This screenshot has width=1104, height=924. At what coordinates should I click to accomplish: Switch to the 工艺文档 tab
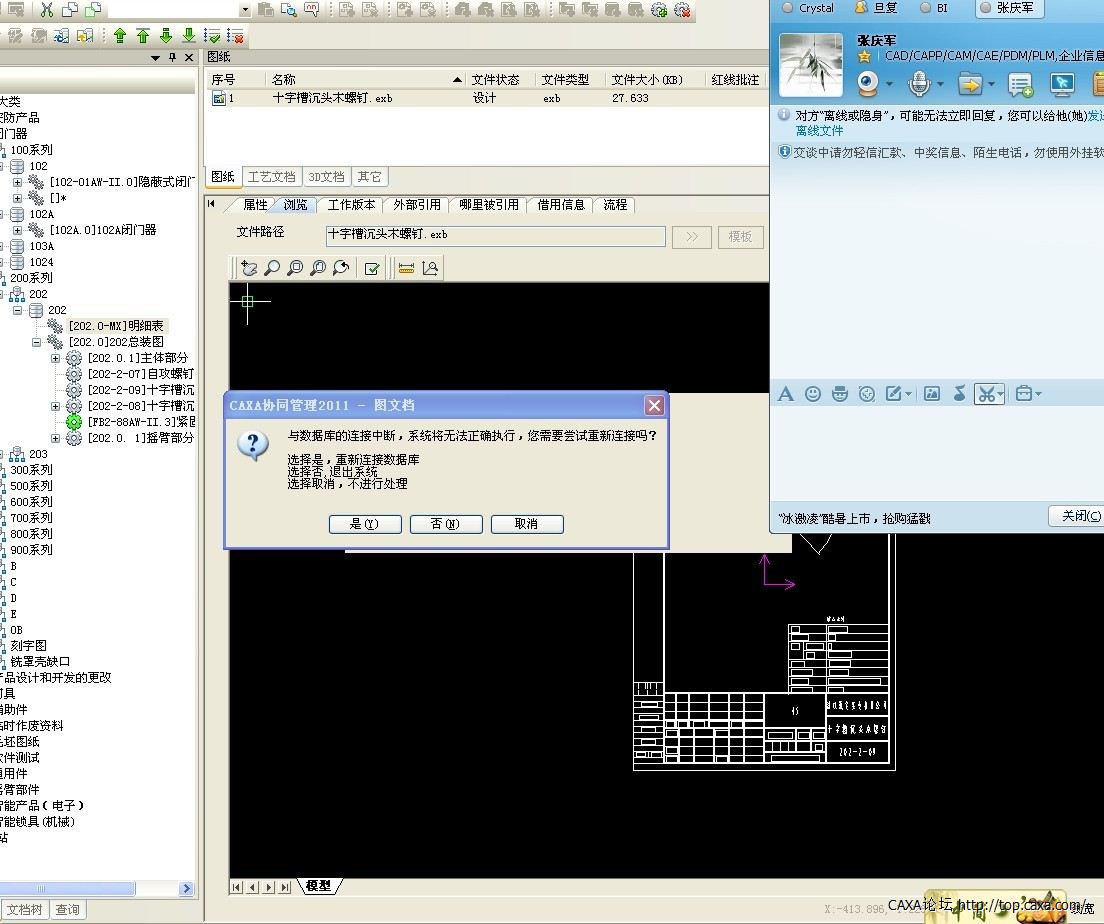coord(271,177)
